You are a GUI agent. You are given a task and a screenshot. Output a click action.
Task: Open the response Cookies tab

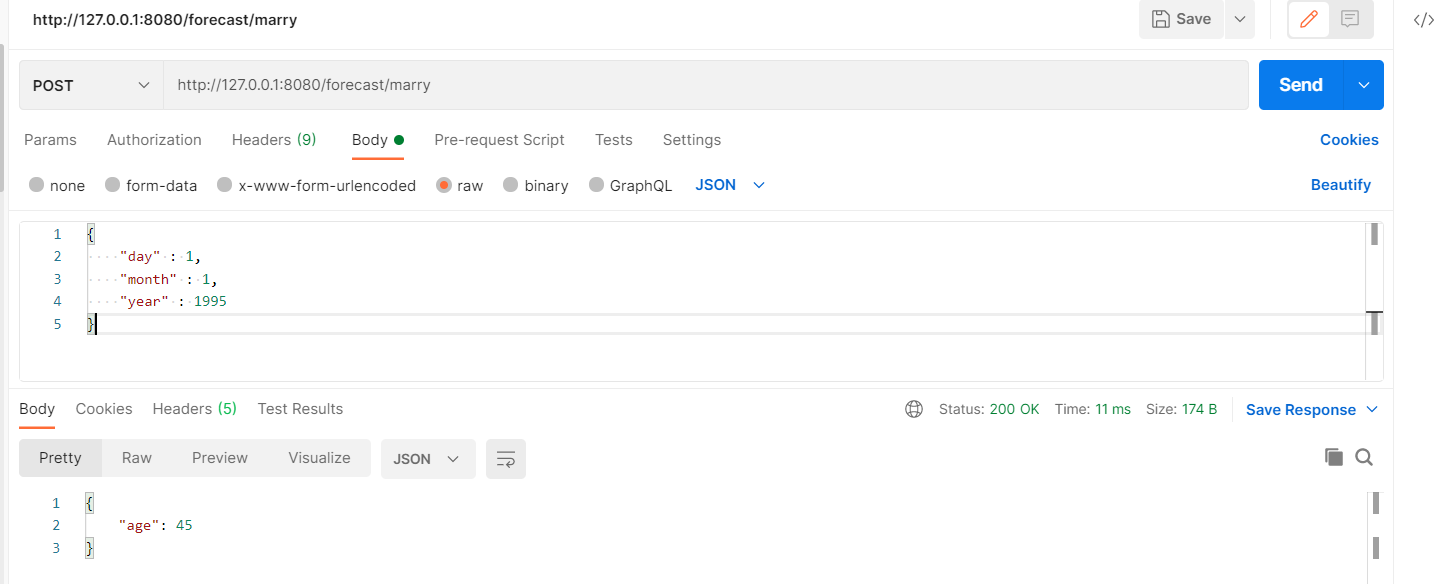click(x=104, y=409)
